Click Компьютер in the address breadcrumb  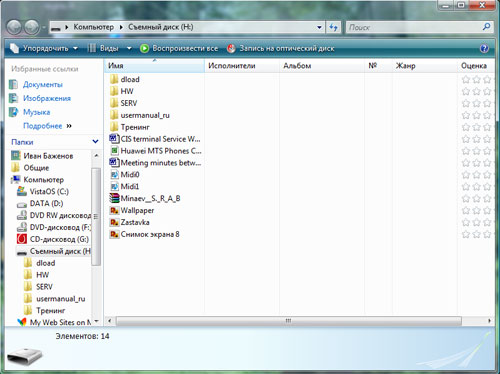pyautogui.click(x=94, y=27)
